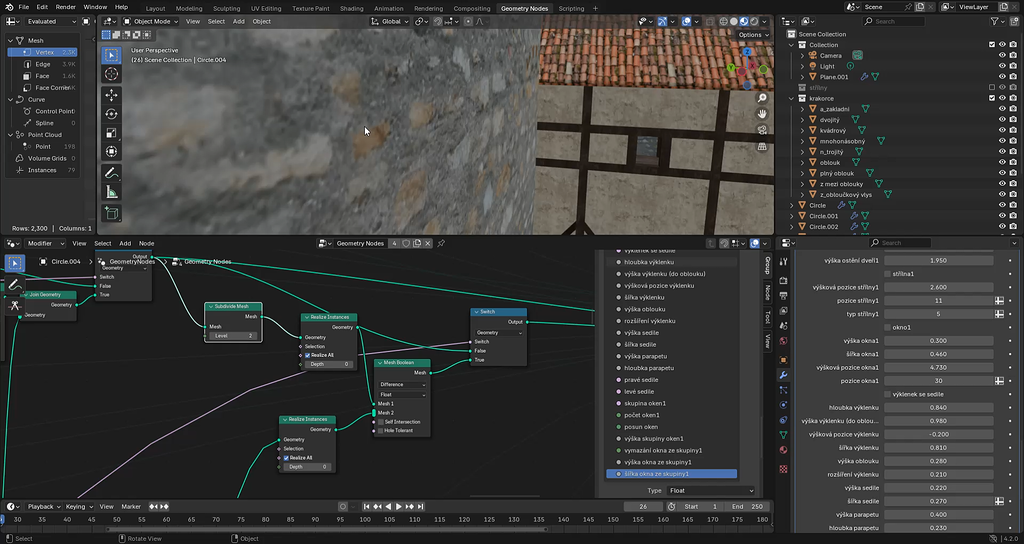Collapse the krakorce collection
Image resolution: width=1024 pixels, height=544 pixels.
[x=792, y=99]
